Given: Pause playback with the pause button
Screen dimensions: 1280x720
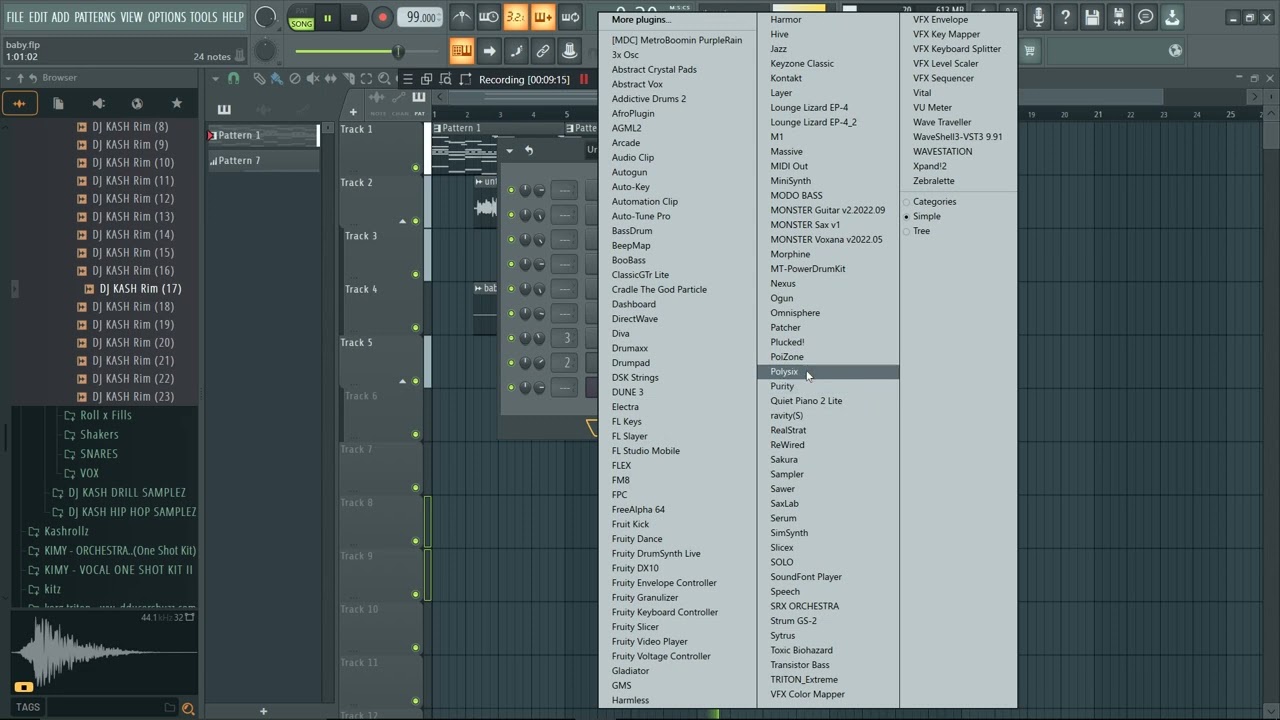Looking at the screenshot, I should (x=327, y=17).
